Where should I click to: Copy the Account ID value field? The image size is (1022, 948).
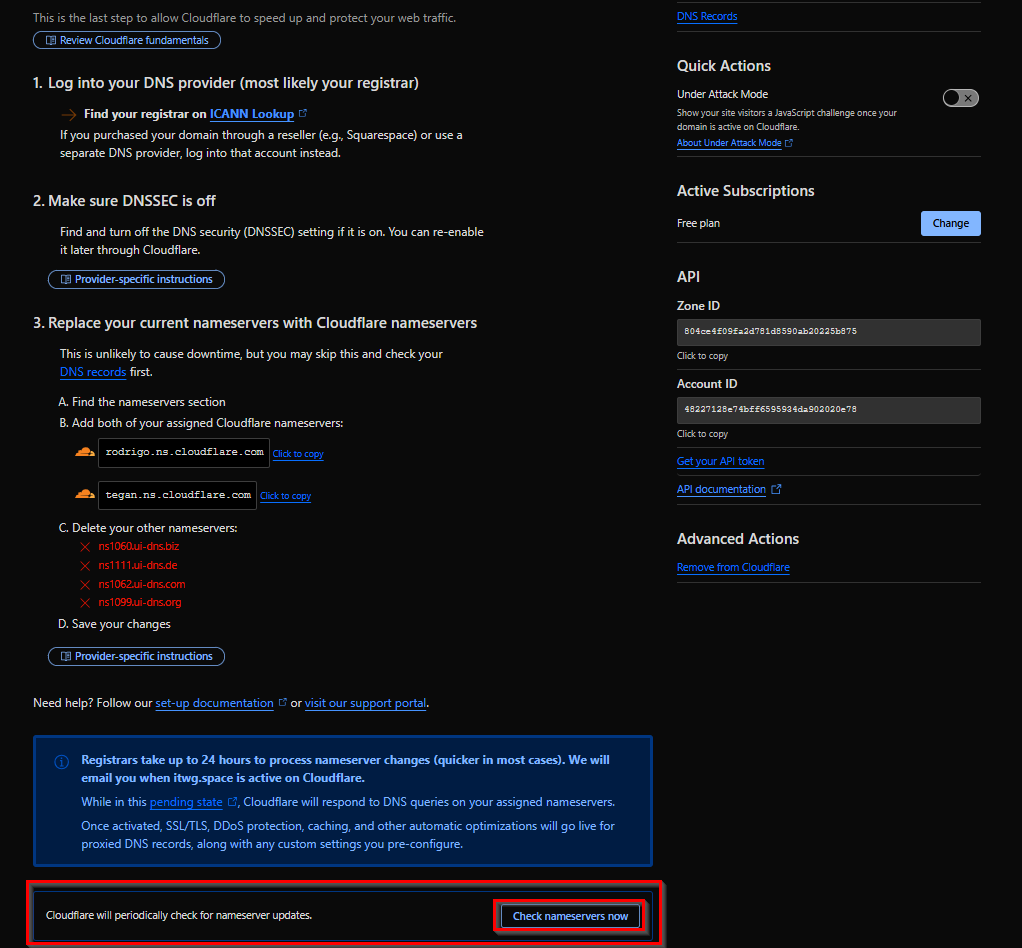click(x=828, y=411)
